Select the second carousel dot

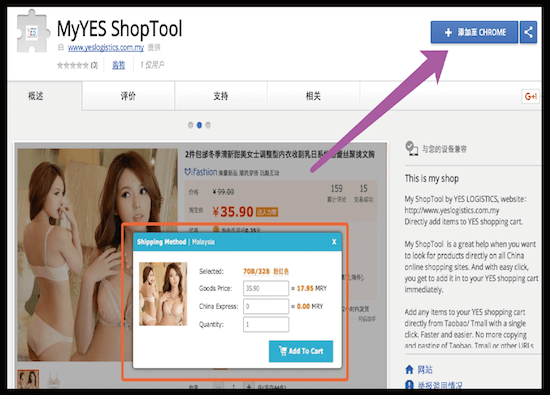(199, 125)
